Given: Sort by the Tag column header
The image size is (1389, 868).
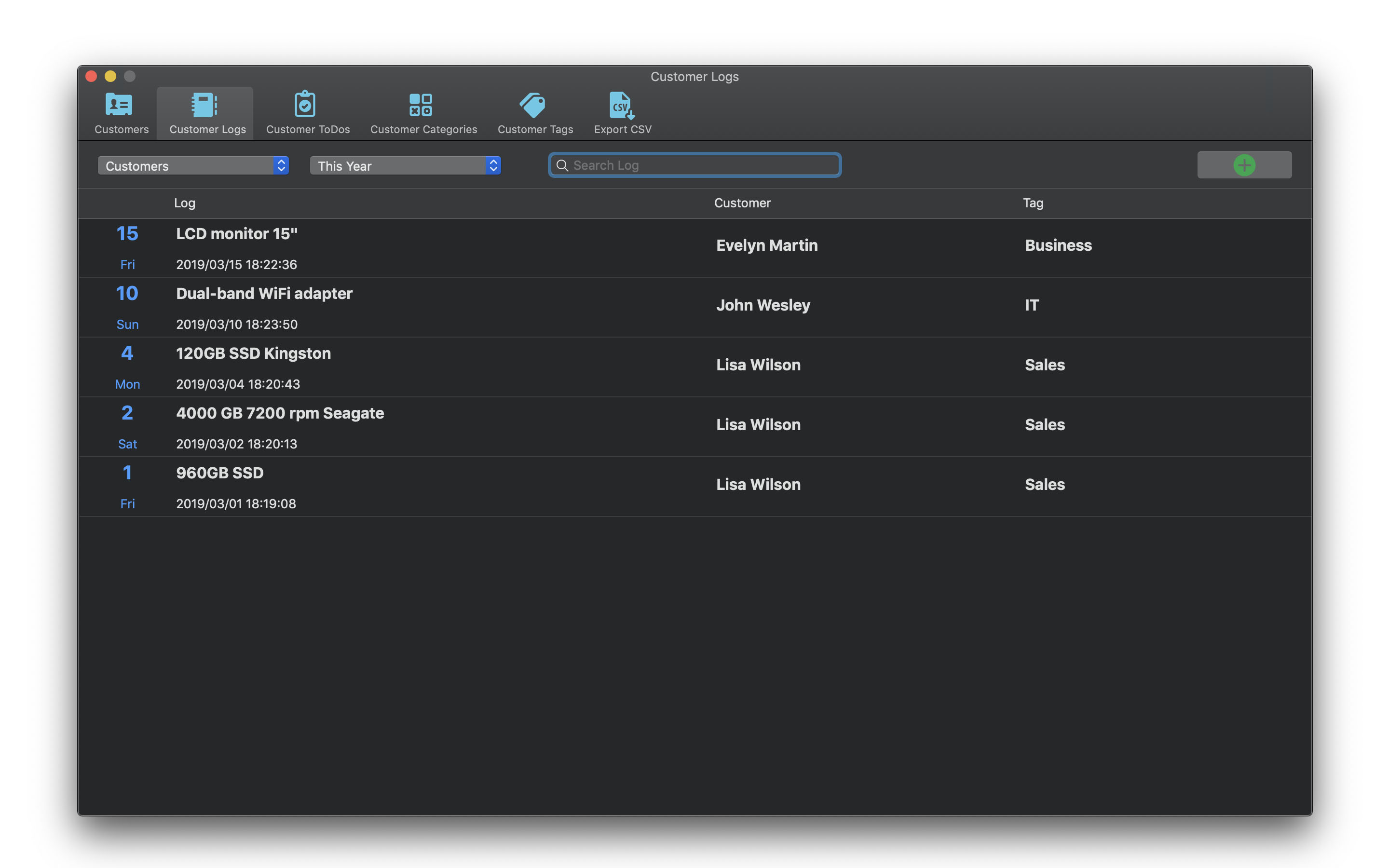Looking at the screenshot, I should tap(1033, 203).
